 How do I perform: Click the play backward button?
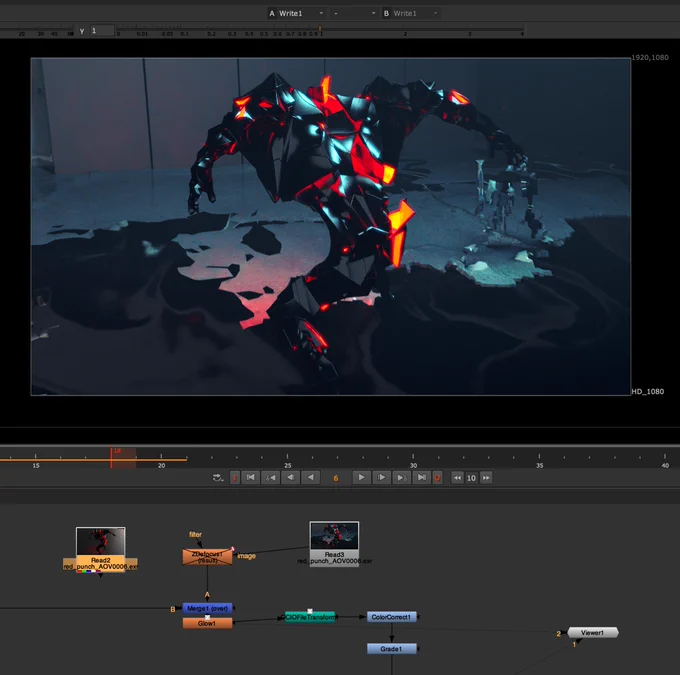tap(311, 478)
